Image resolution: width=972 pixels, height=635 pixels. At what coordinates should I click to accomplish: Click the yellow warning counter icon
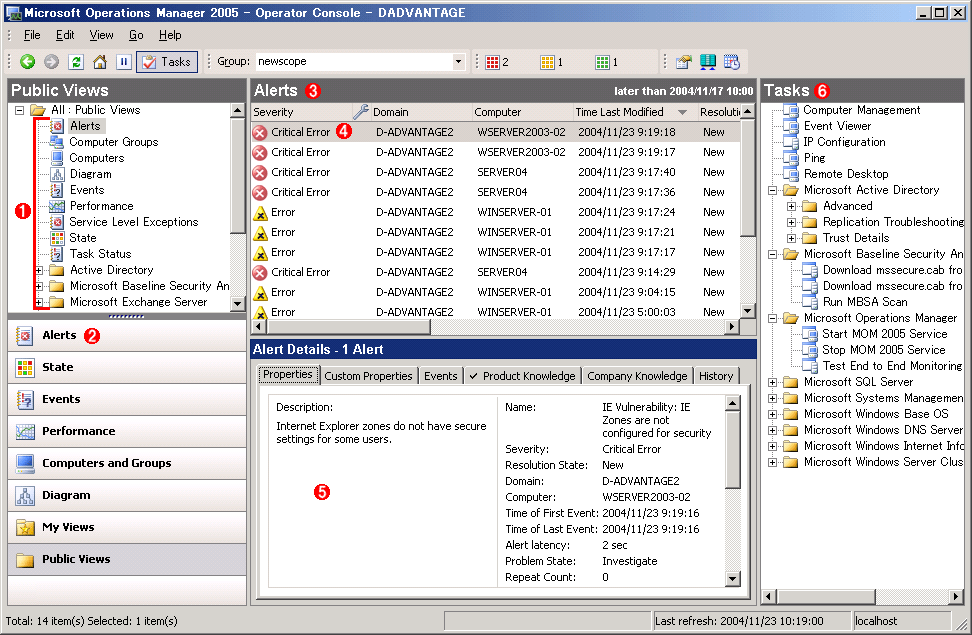pos(547,62)
